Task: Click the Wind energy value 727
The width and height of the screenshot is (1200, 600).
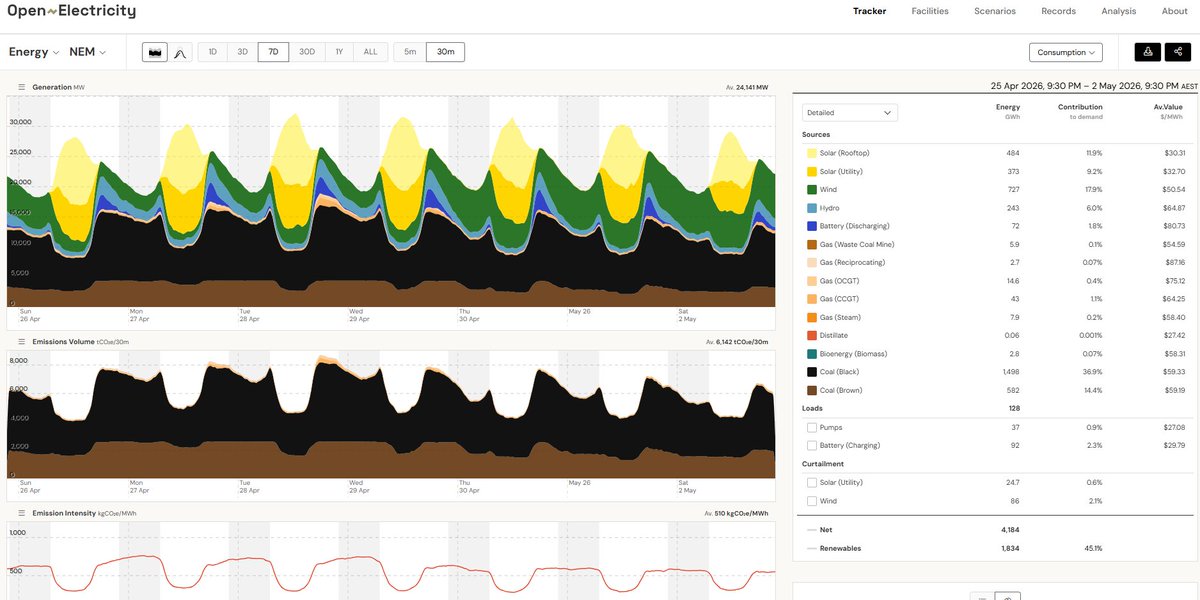Action: point(1013,189)
